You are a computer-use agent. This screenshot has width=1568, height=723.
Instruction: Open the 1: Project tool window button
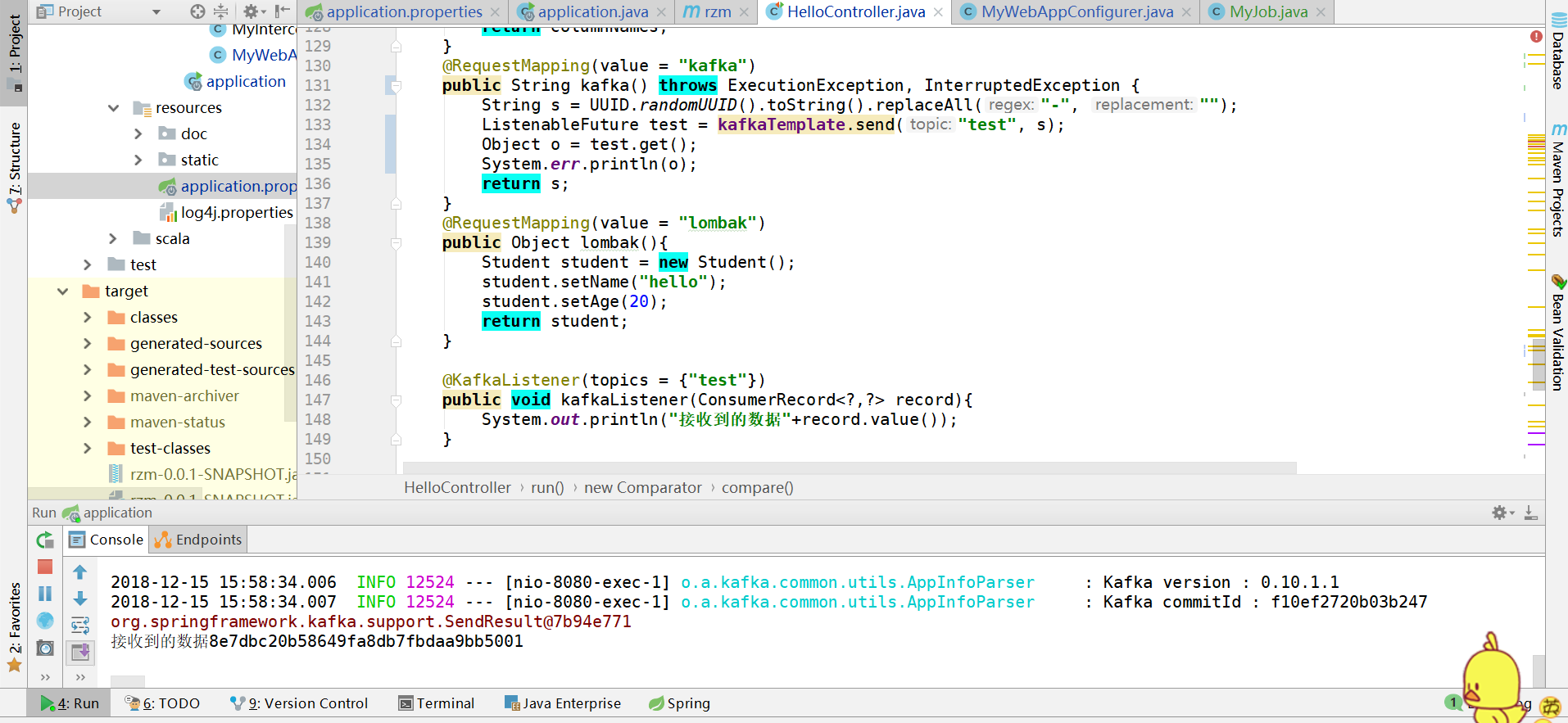[15, 52]
